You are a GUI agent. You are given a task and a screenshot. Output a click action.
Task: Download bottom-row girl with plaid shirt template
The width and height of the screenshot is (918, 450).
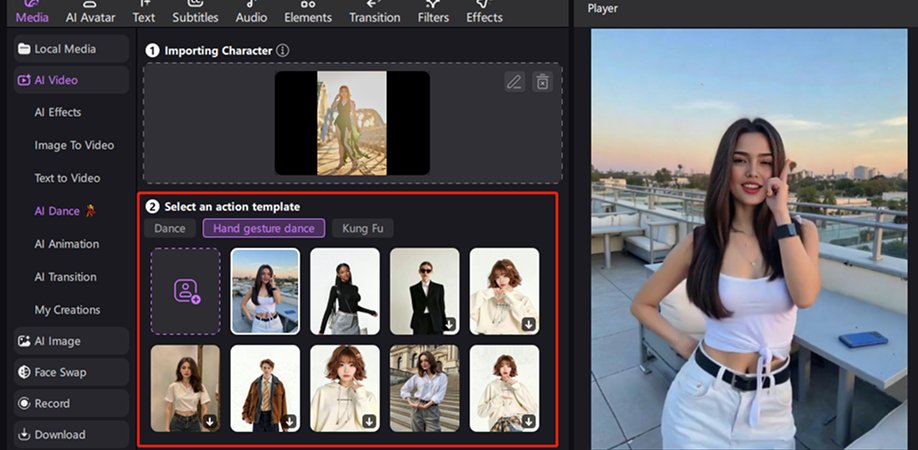click(529, 421)
